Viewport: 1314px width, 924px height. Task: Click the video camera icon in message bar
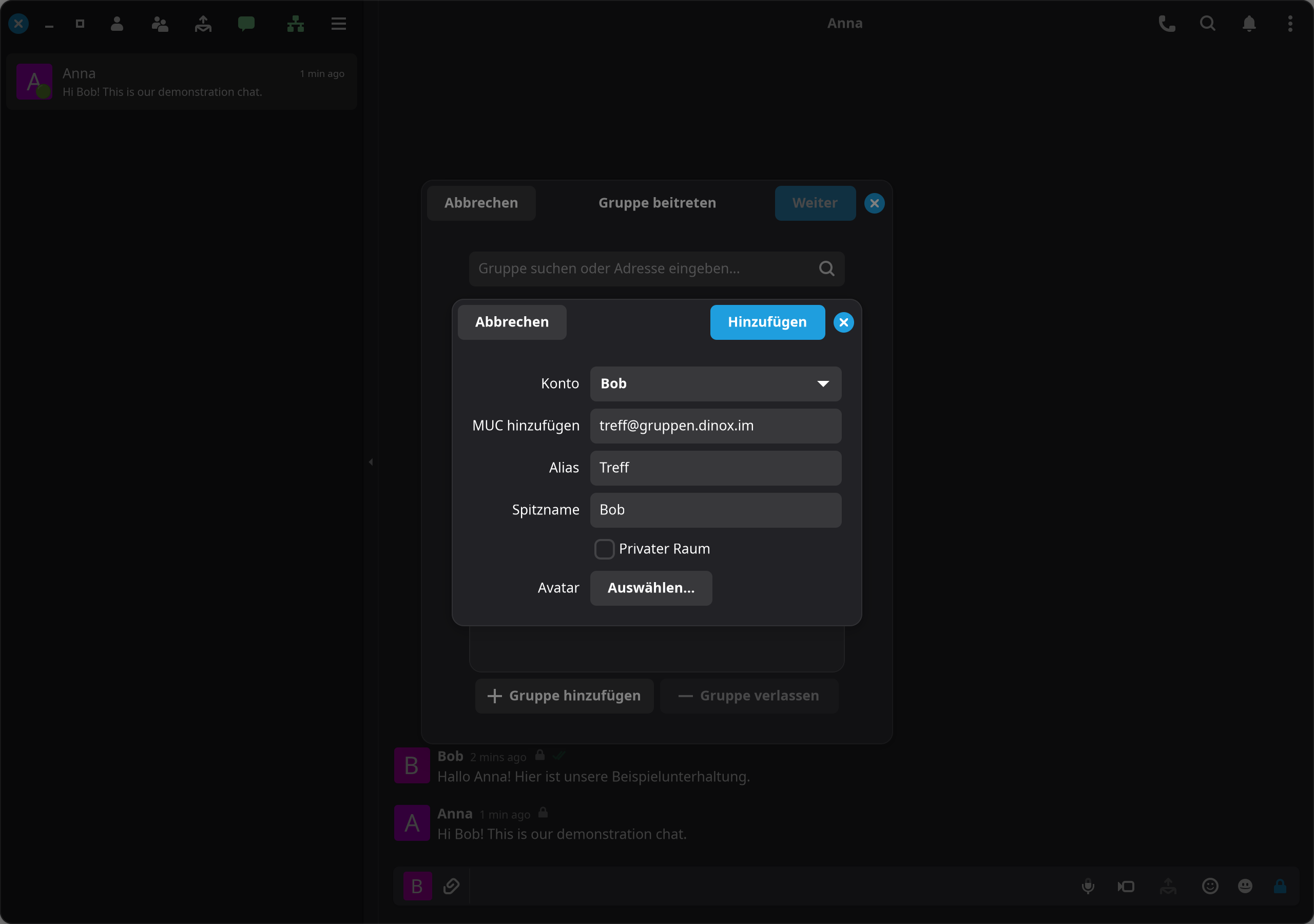[x=1126, y=886]
